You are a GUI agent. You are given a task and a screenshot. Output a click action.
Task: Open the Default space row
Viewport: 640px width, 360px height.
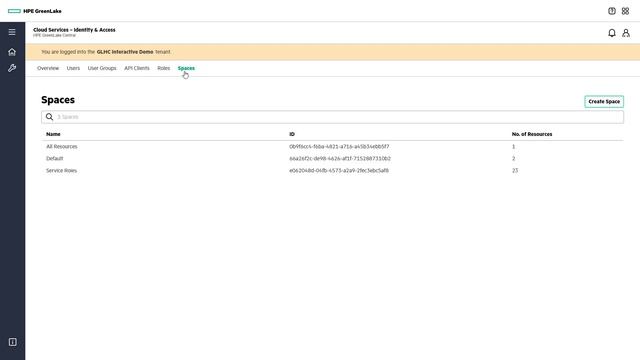click(332, 158)
